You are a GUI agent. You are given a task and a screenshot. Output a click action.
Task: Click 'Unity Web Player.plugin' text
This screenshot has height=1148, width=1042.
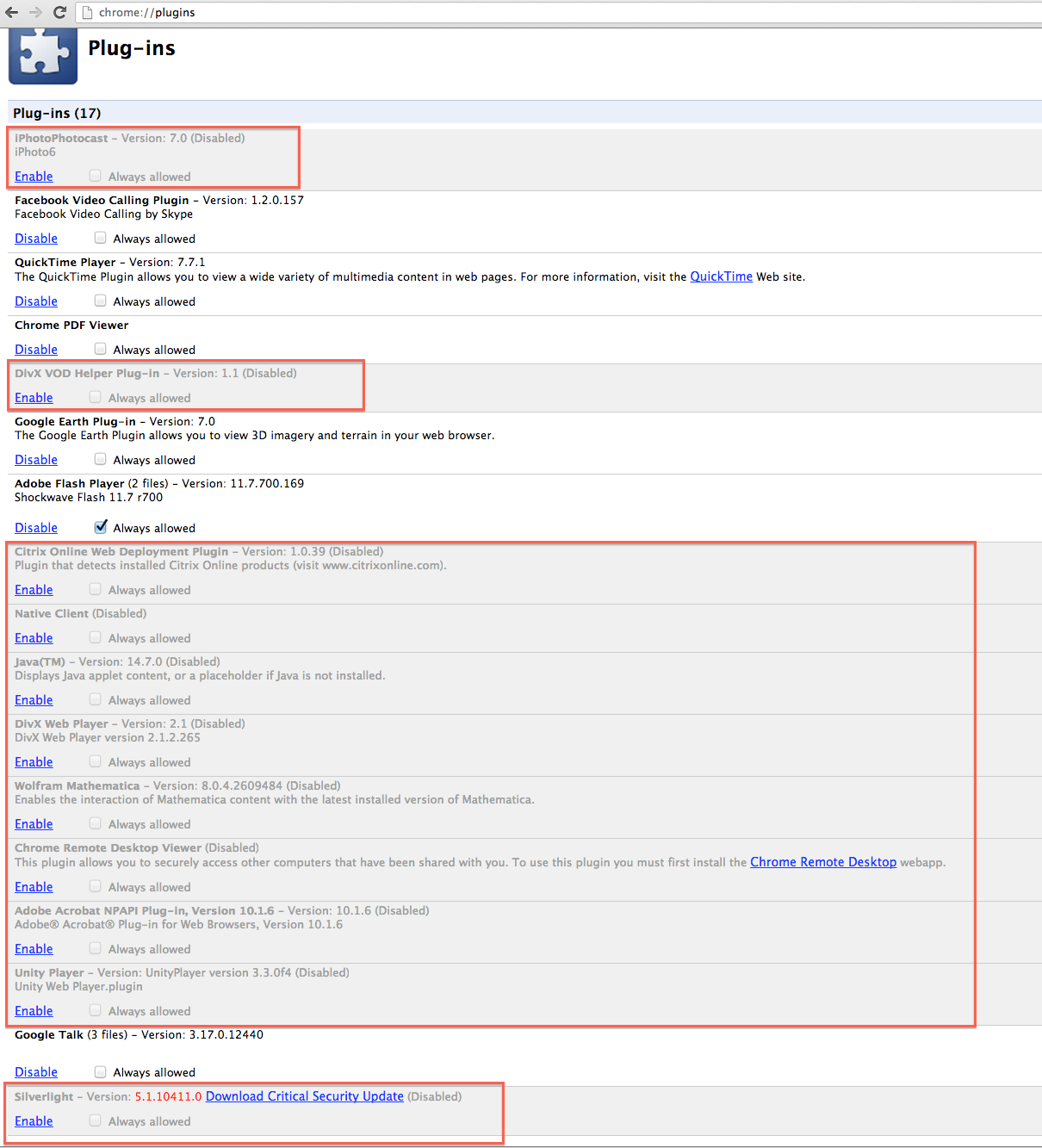[x=78, y=986]
